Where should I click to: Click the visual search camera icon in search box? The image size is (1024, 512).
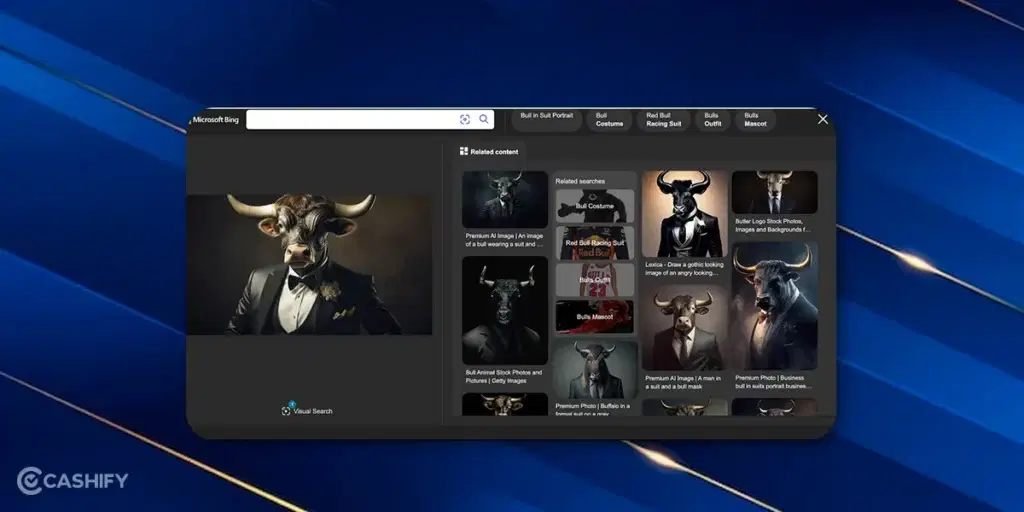(x=464, y=119)
